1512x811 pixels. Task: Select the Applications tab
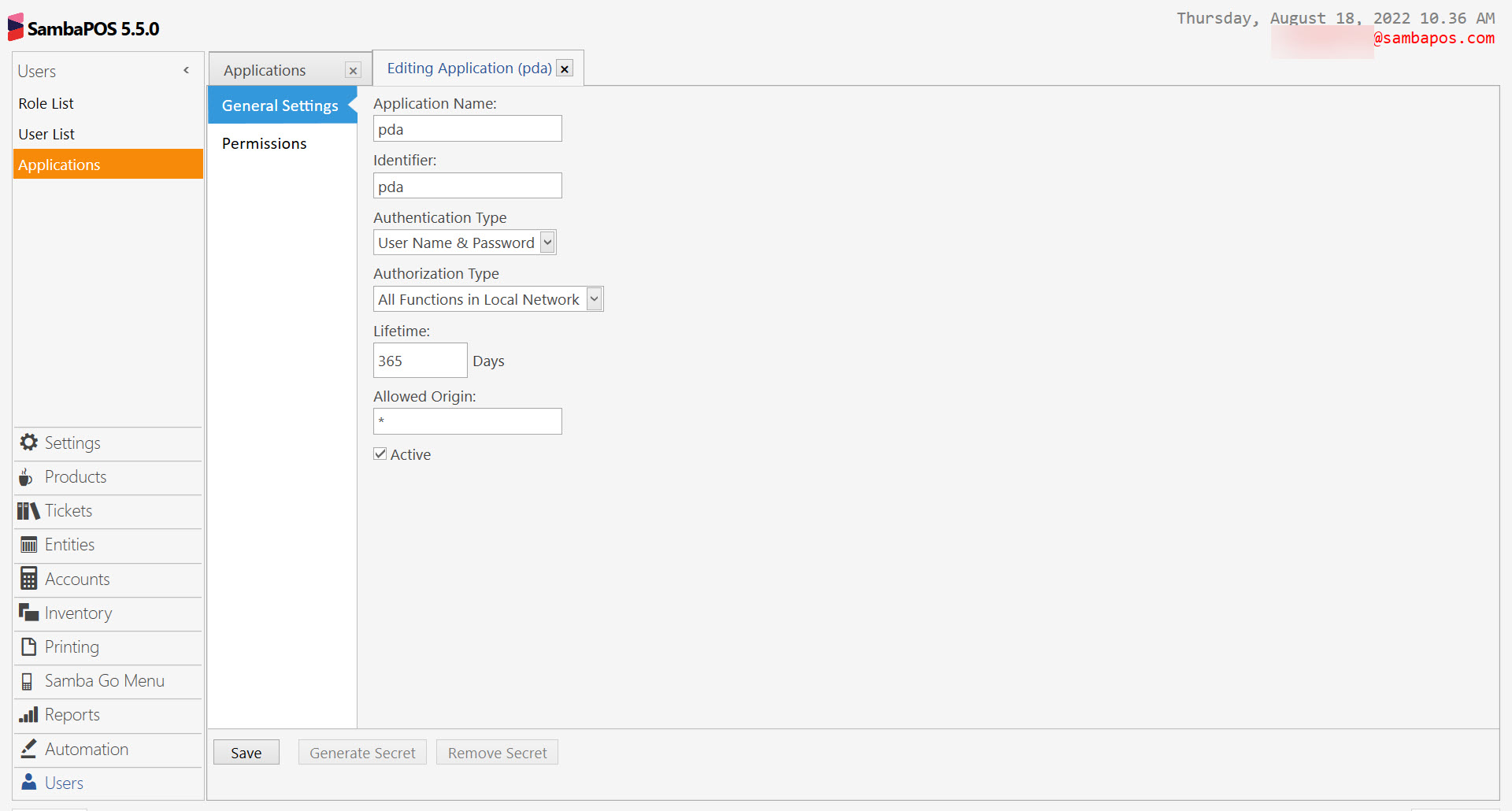(x=263, y=69)
